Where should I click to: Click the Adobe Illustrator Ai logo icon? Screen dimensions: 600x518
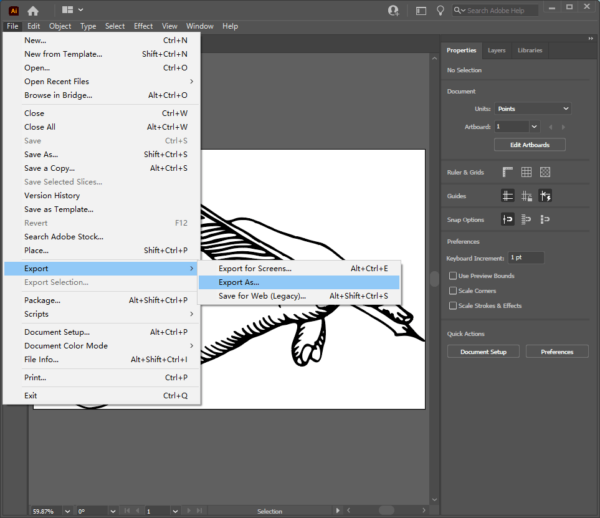point(14,11)
